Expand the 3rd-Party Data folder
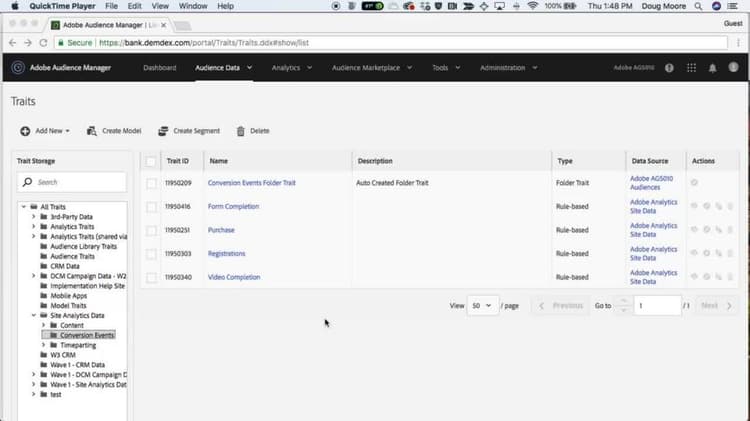This screenshot has width=750, height=421. 33,217
